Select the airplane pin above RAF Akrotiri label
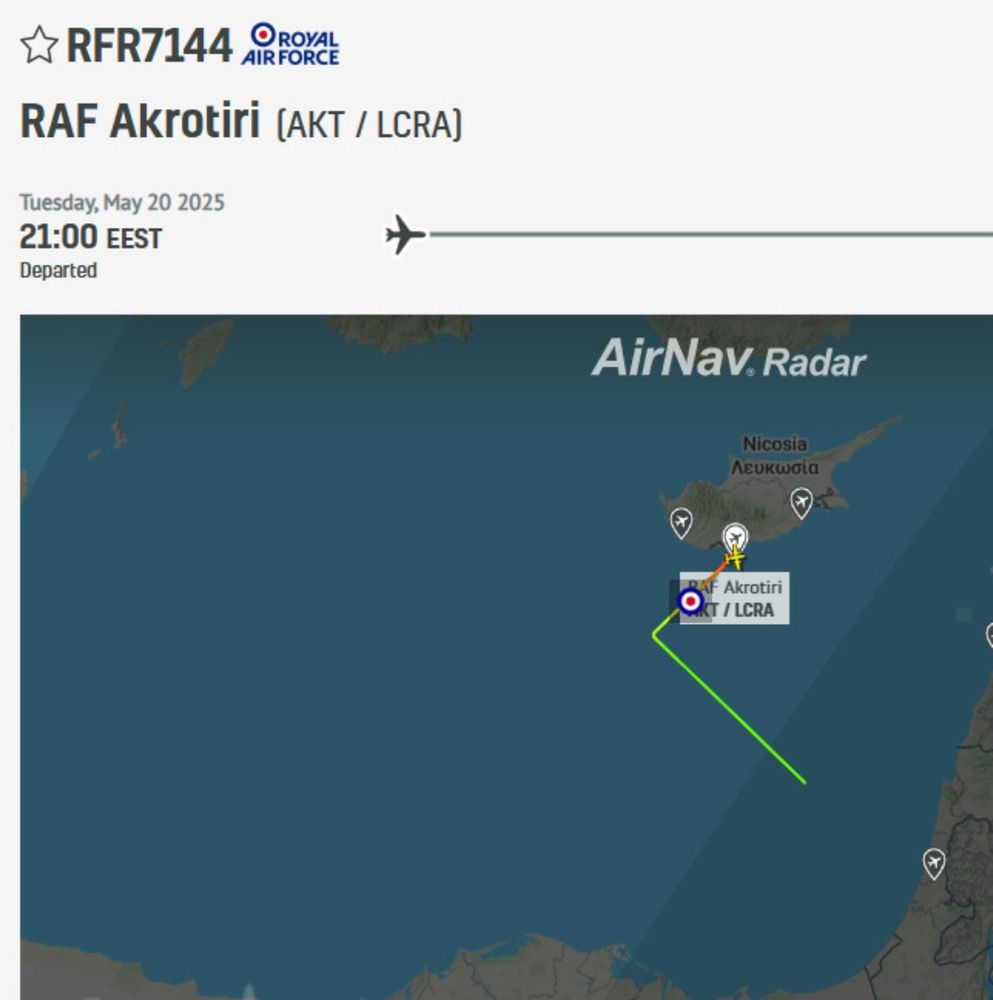 pos(737,535)
